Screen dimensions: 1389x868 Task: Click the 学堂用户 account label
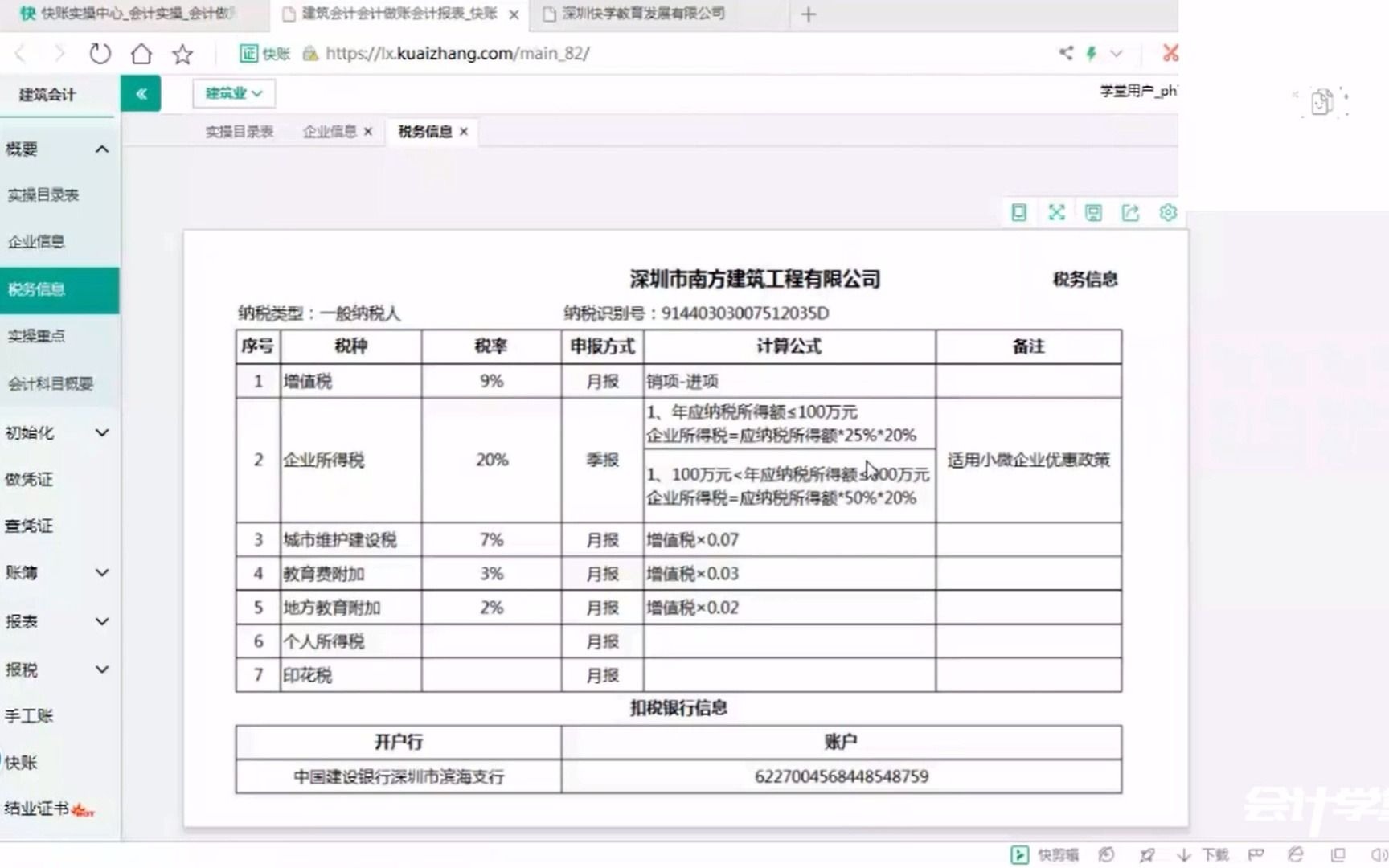1138,91
